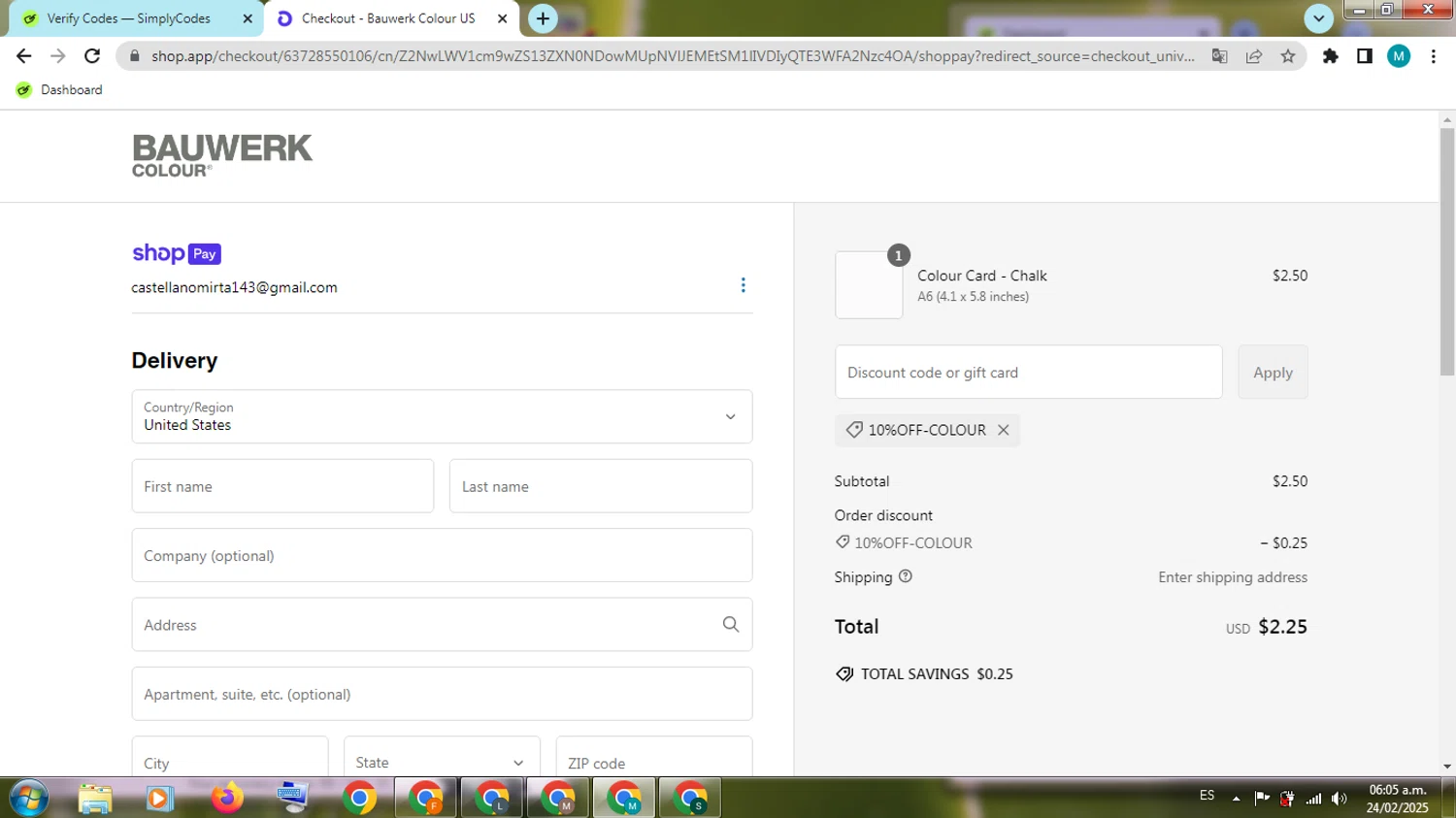1456x818 pixels.
Task: Bookmark this page with the star icon
Action: (x=1288, y=56)
